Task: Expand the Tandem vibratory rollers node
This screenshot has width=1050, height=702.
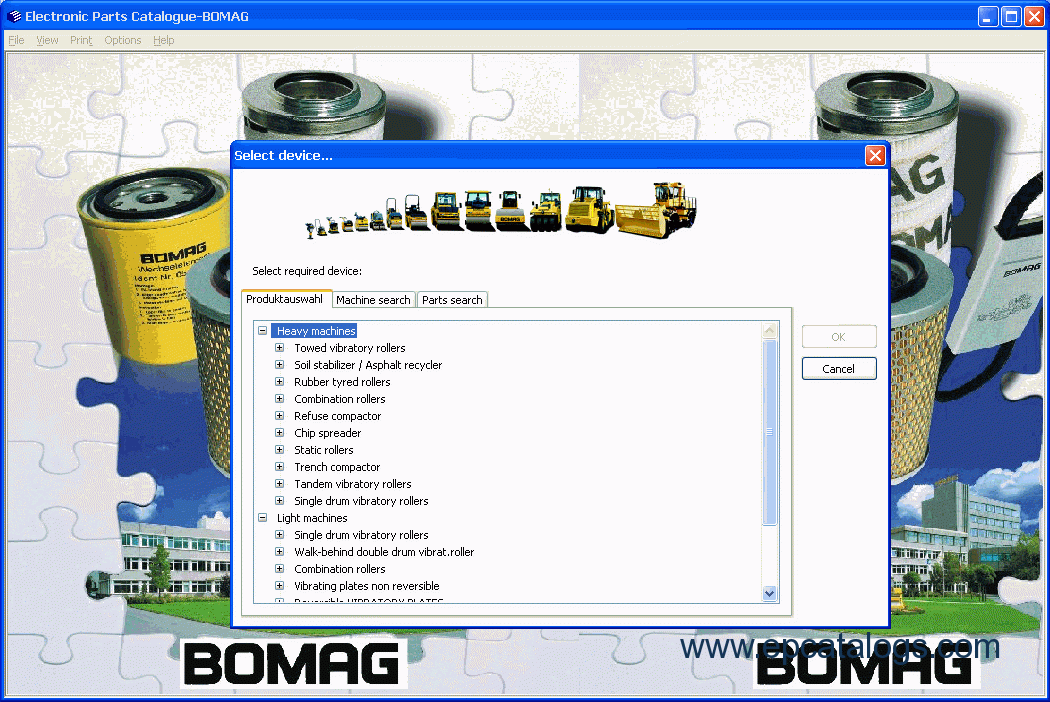Action: point(280,484)
